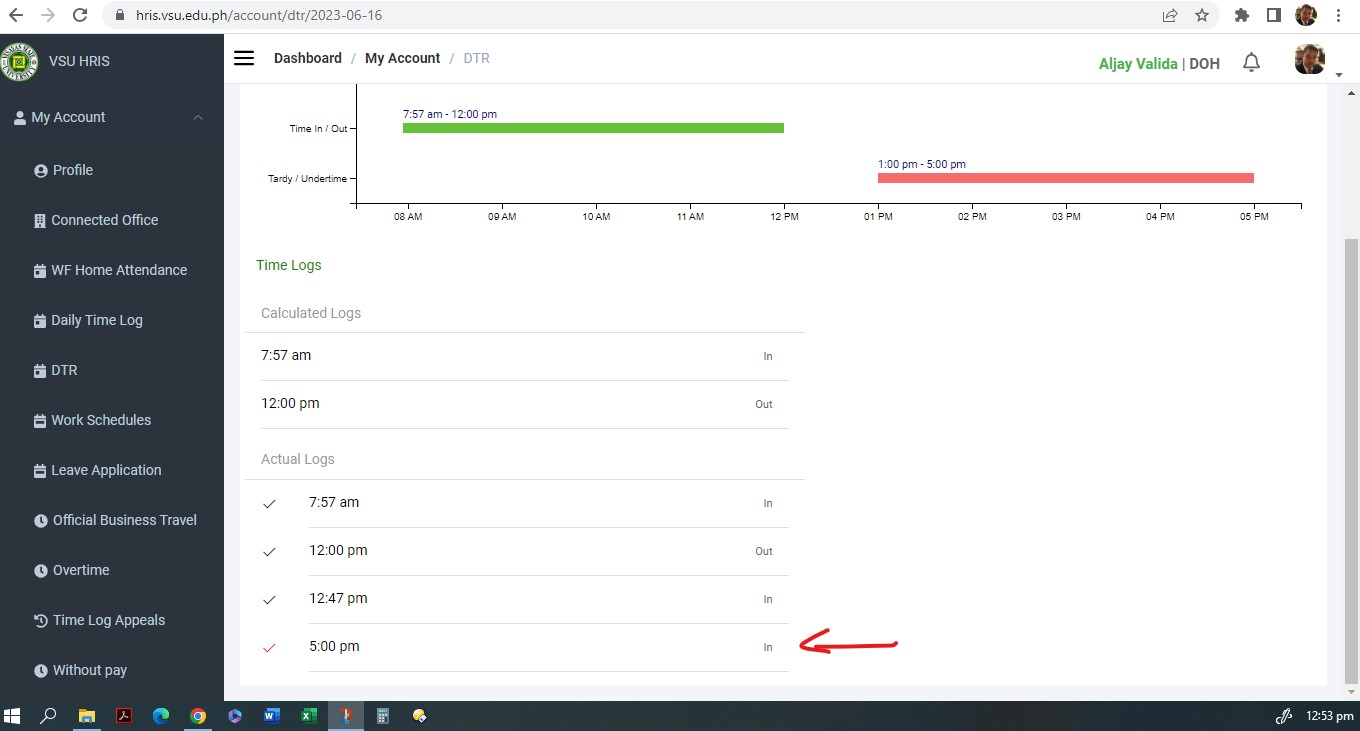
Task: Click the red 1:00 pm - 5:00 pm bar
Action: tap(1065, 178)
